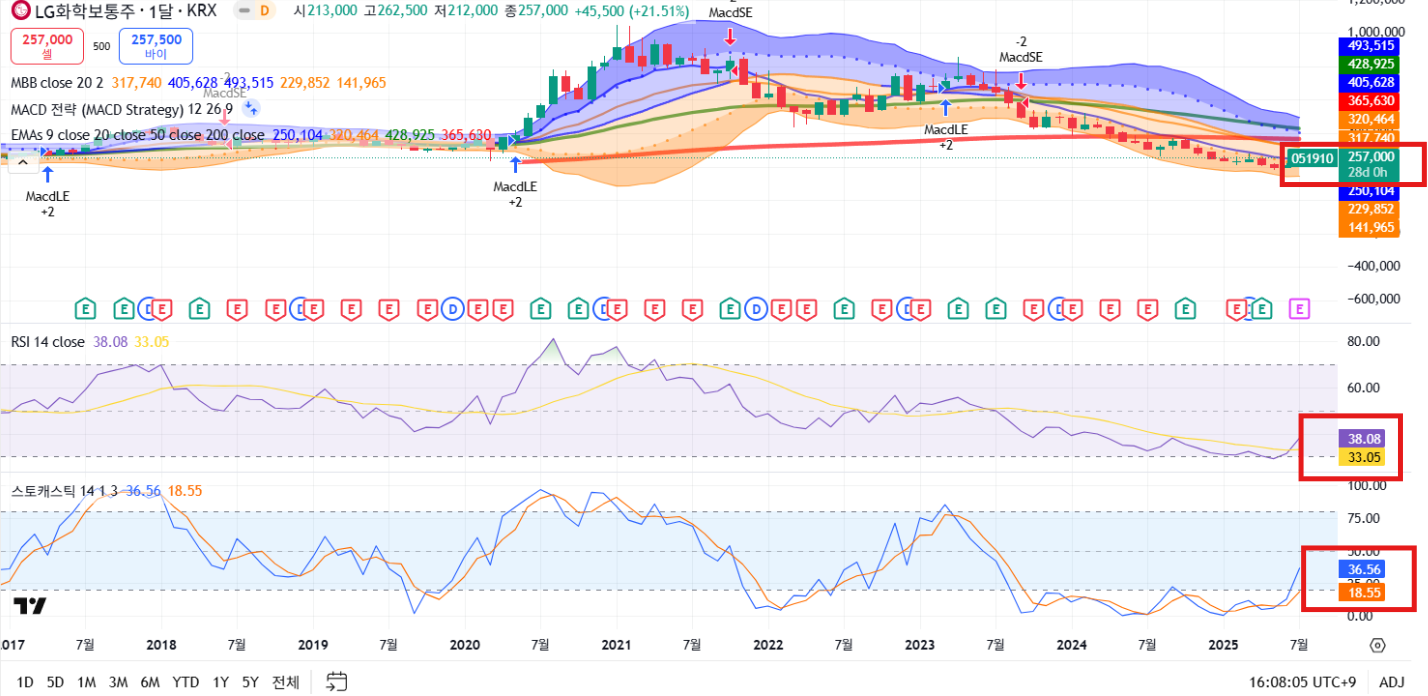The width and height of the screenshot is (1428, 696).
Task: Select the RSI 14 close legend
Action: point(48,342)
